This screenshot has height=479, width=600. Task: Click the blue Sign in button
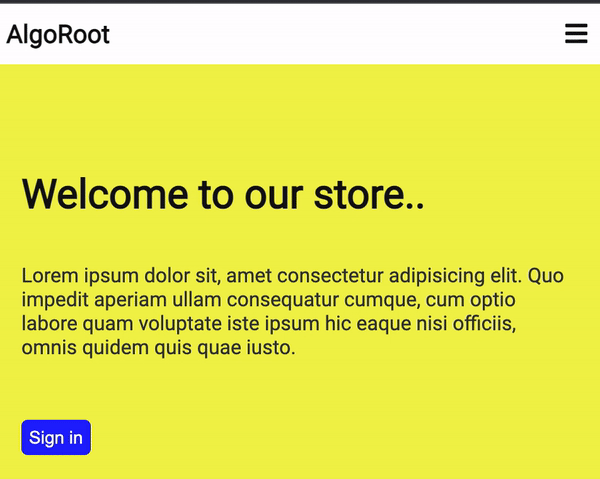click(x=56, y=437)
